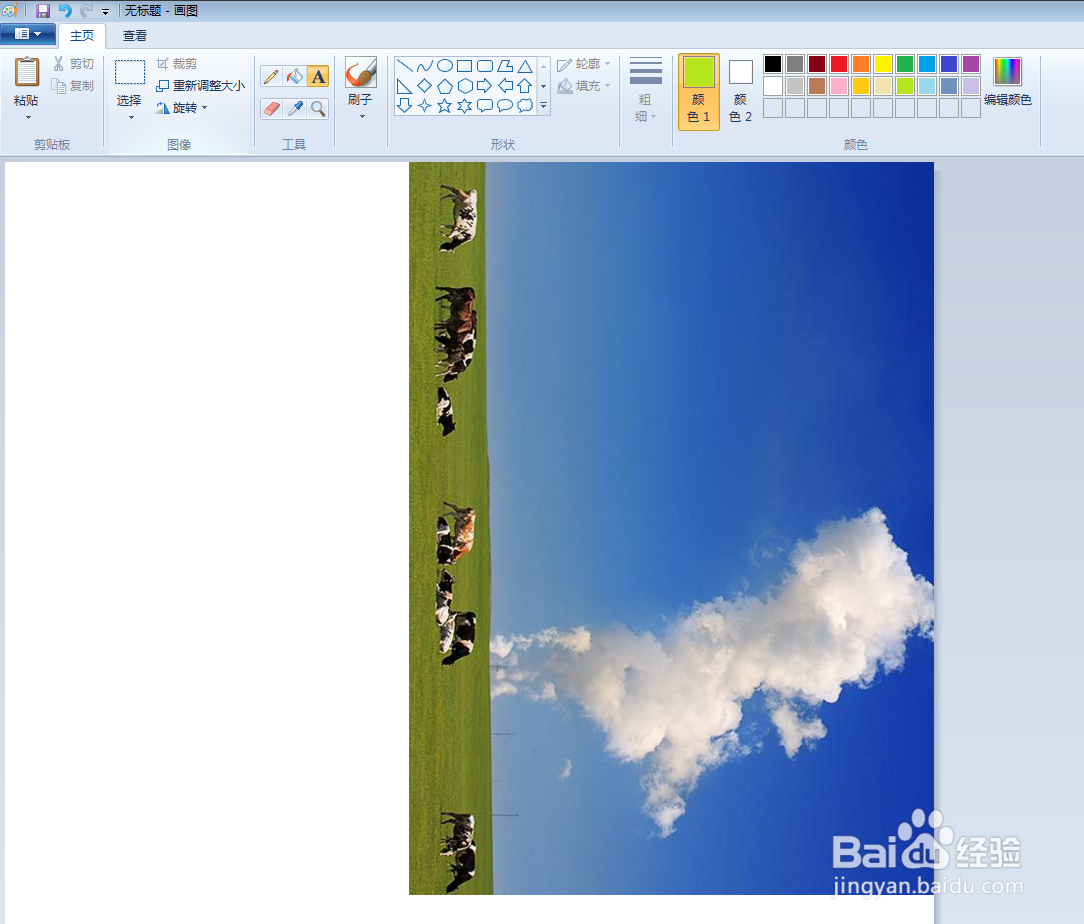1084x924 pixels.
Task: Switch to the Home (主页) tab
Action: pos(82,35)
